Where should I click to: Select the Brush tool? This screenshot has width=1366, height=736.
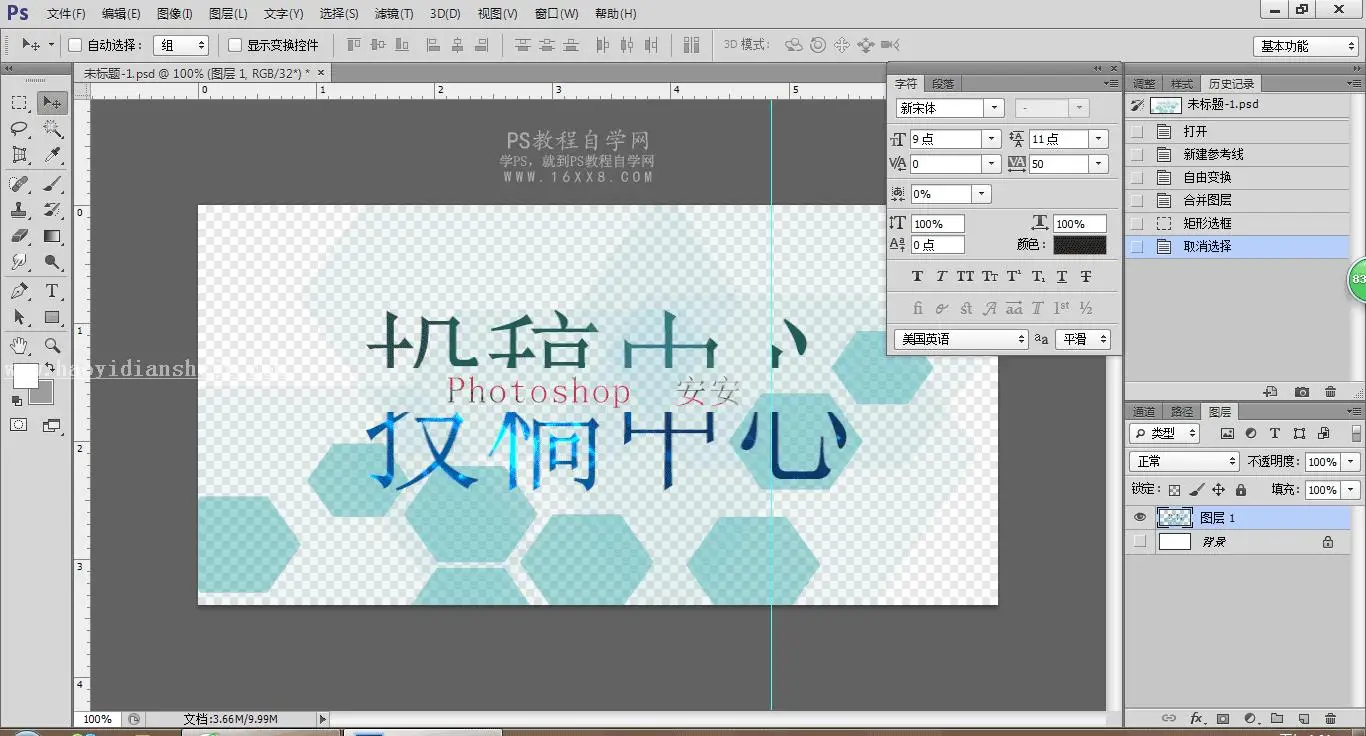[53, 184]
